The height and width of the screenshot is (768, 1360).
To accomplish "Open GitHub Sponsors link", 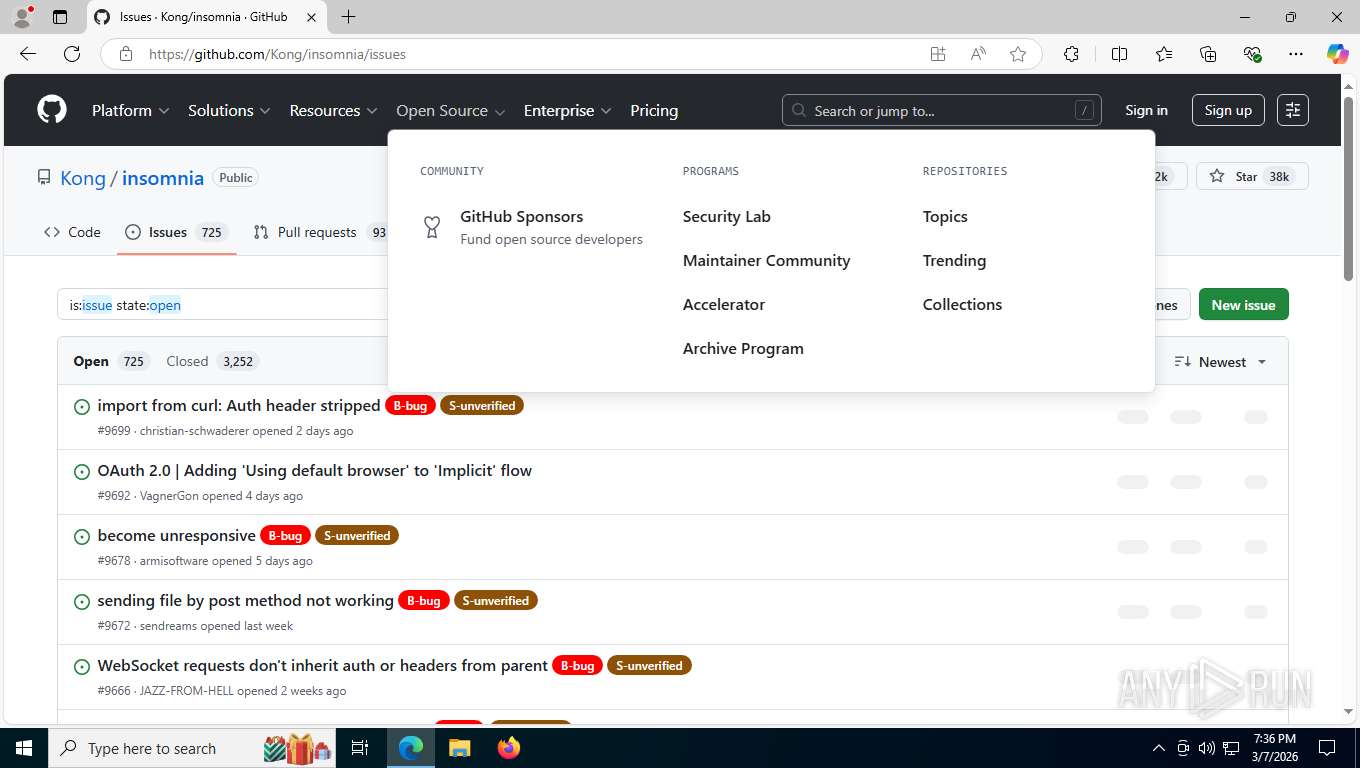I will pos(521,216).
